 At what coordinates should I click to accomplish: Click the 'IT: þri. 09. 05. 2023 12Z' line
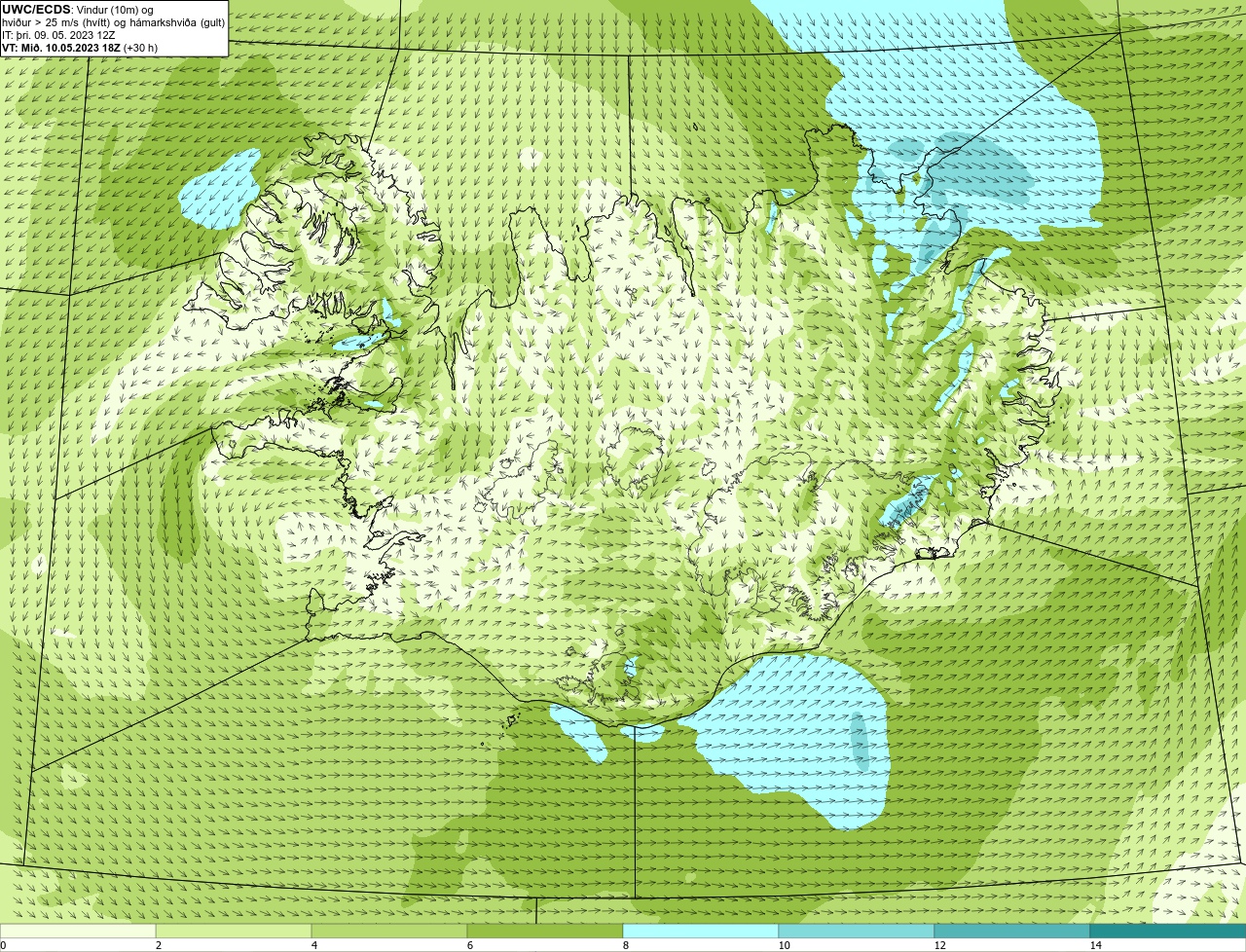pyautogui.click(x=59, y=35)
